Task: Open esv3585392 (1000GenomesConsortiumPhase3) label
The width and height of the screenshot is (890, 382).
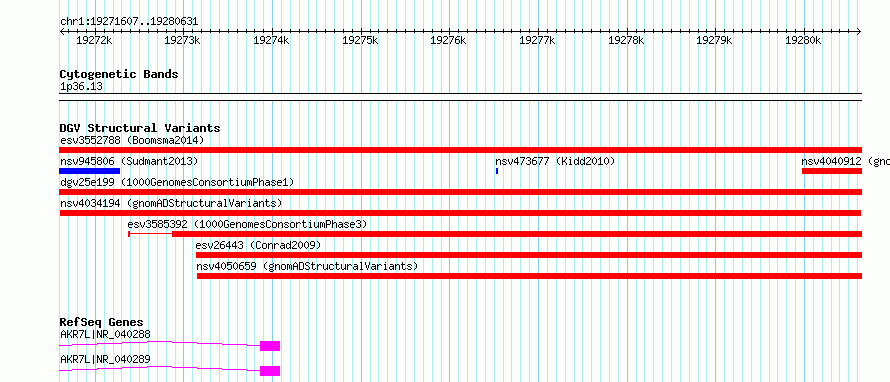Action: [x=247, y=224]
